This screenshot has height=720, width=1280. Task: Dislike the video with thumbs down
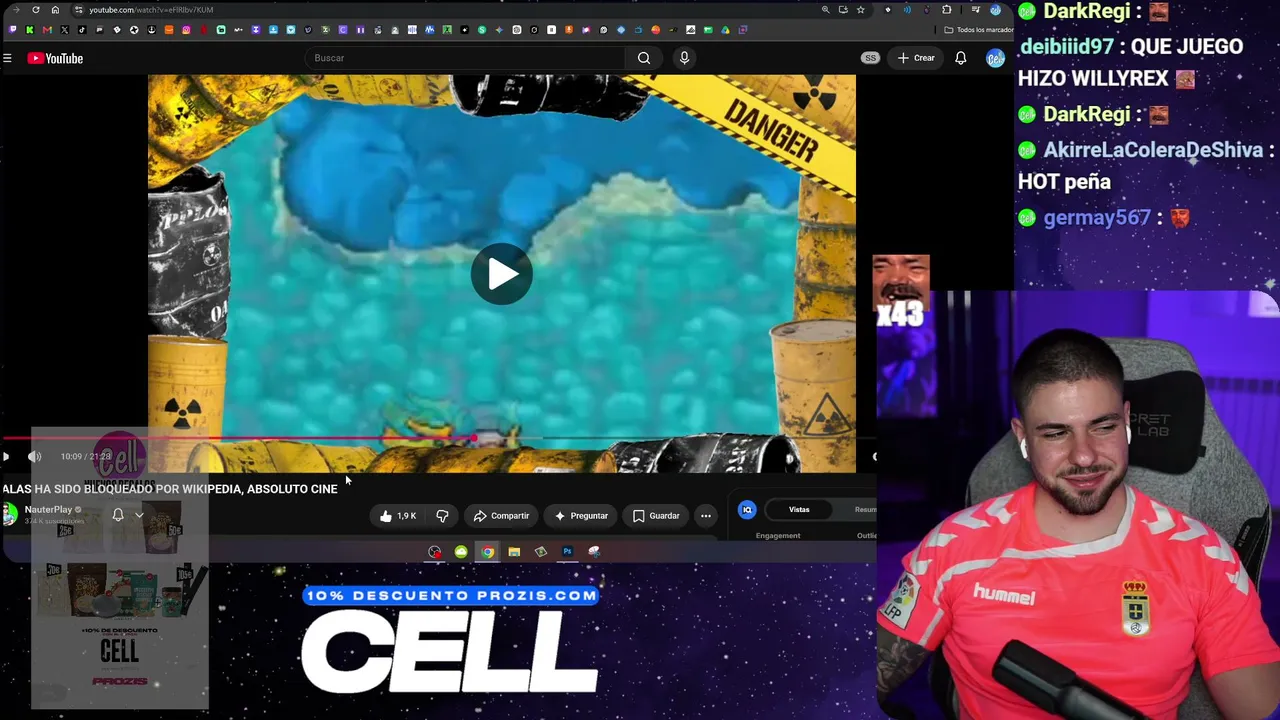(442, 516)
